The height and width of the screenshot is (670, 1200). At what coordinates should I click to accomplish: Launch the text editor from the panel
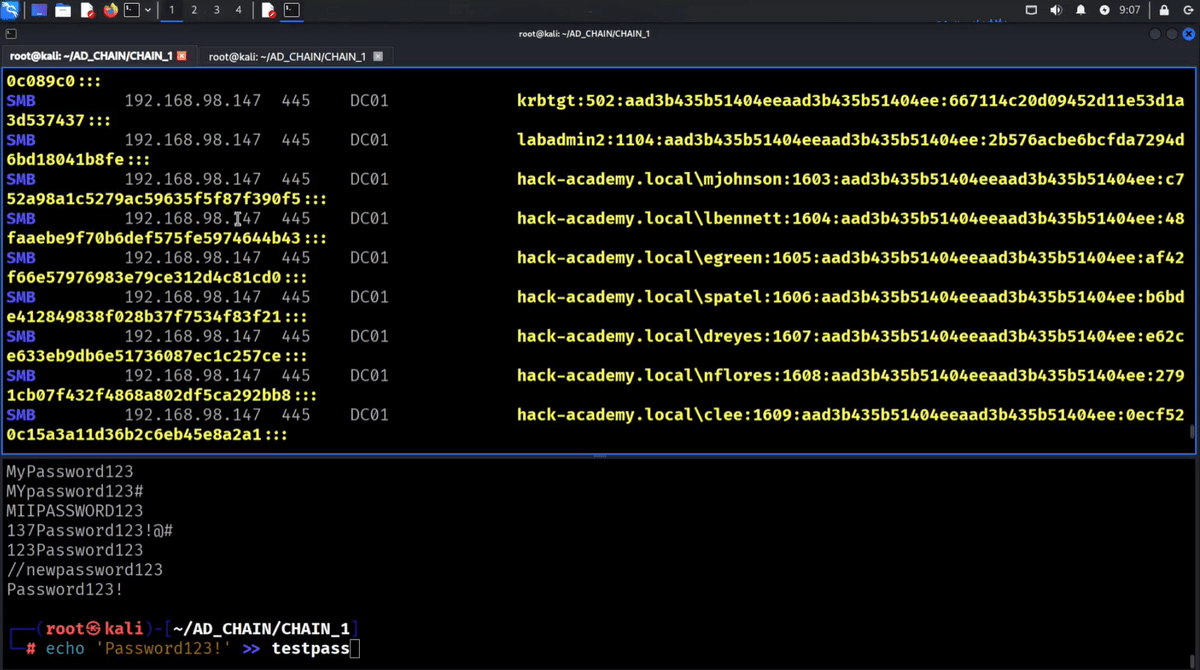click(87, 10)
